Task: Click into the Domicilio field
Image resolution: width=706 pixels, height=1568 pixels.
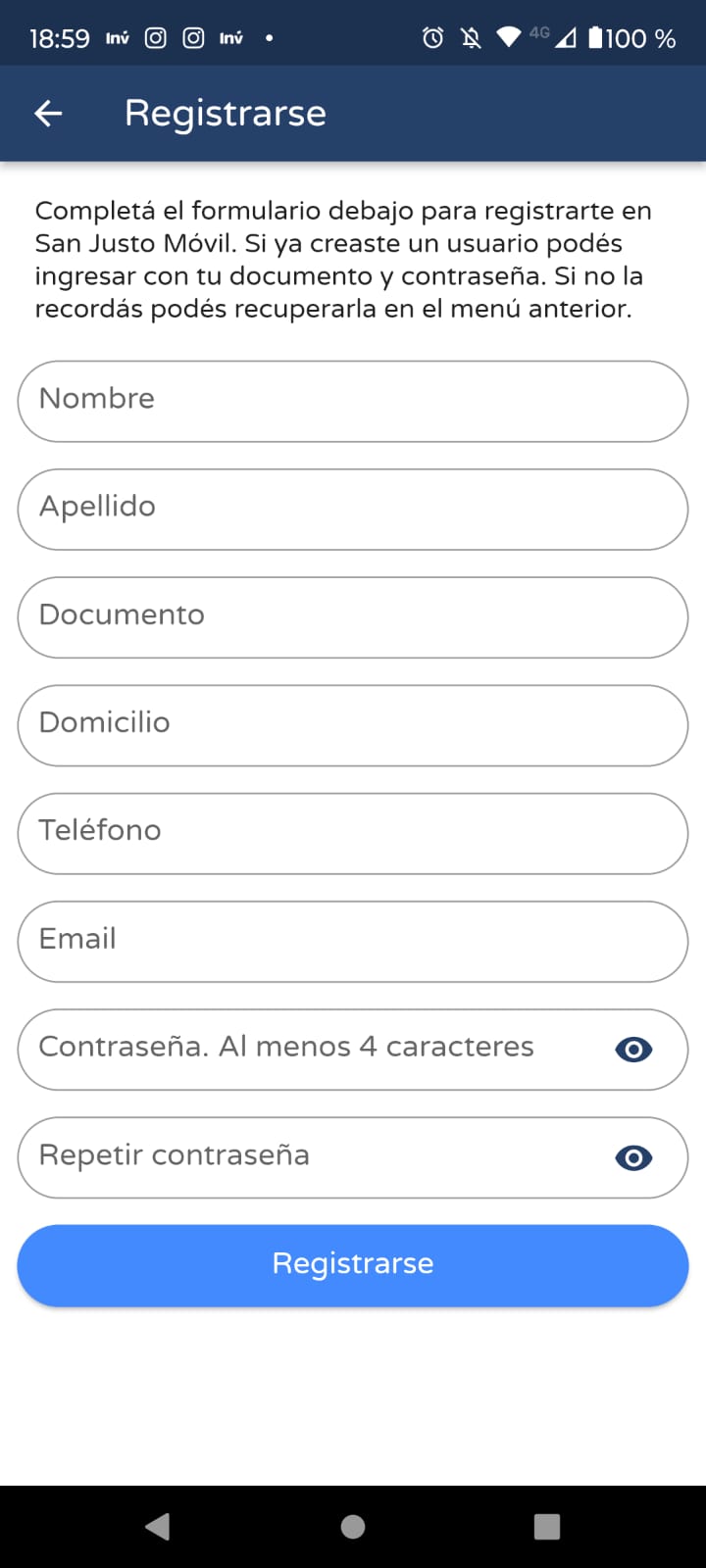Action: point(353,724)
